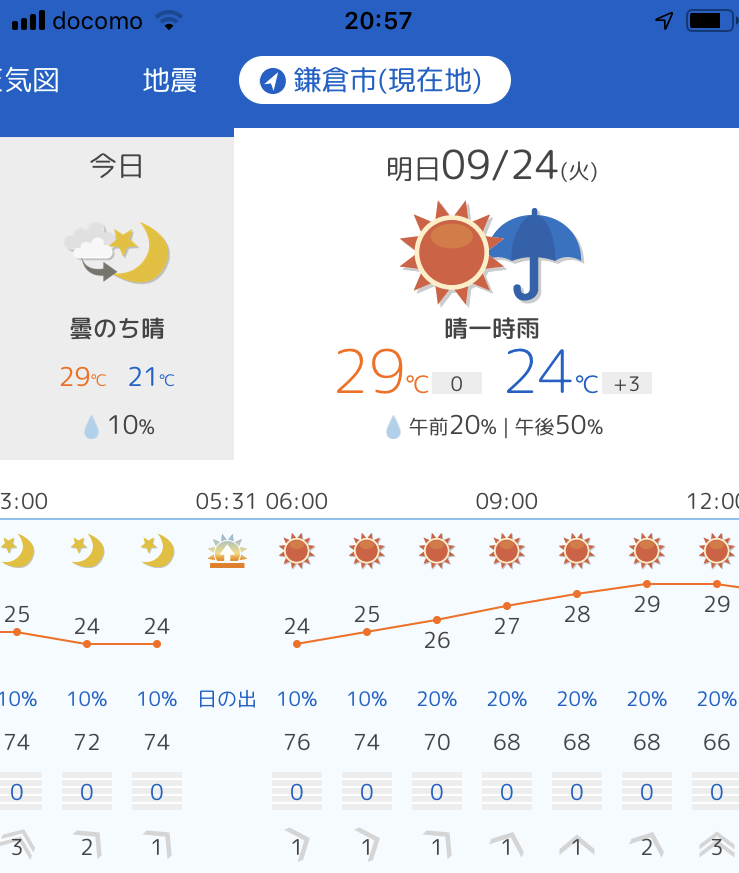Tap the sun icon at 09:00
The height and width of the screenshot is (873, 739).
point(507,551)
